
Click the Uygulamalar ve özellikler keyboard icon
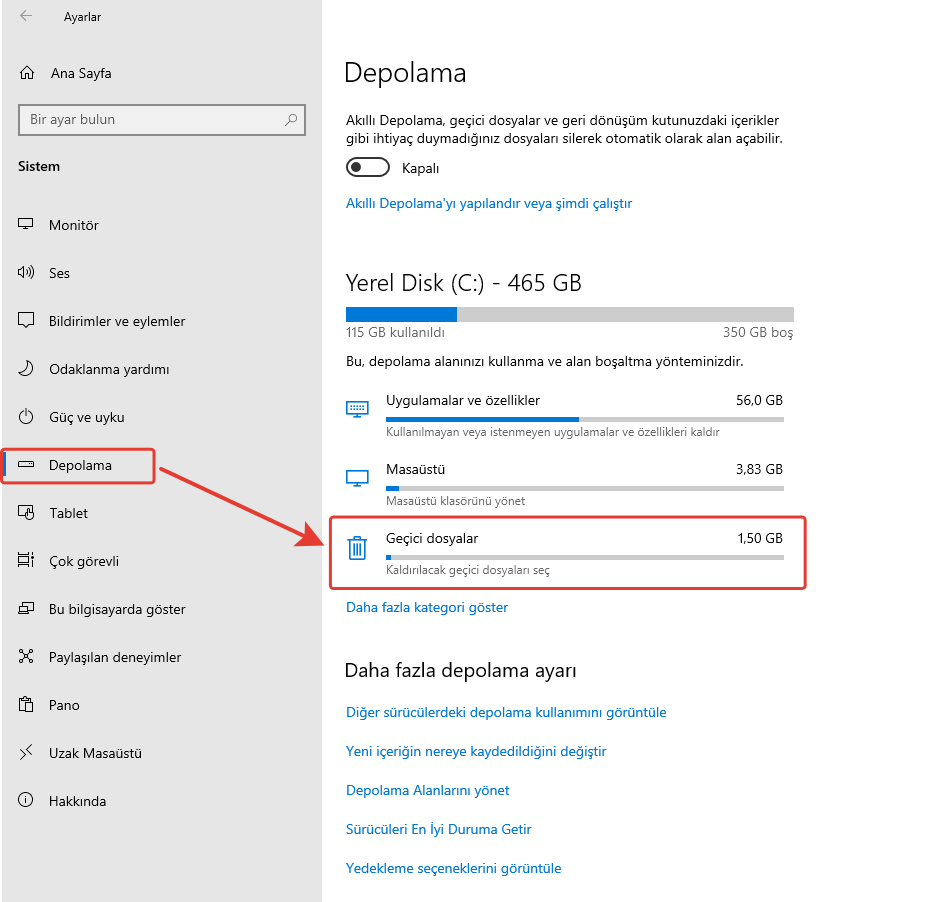(x=357, y=409)
